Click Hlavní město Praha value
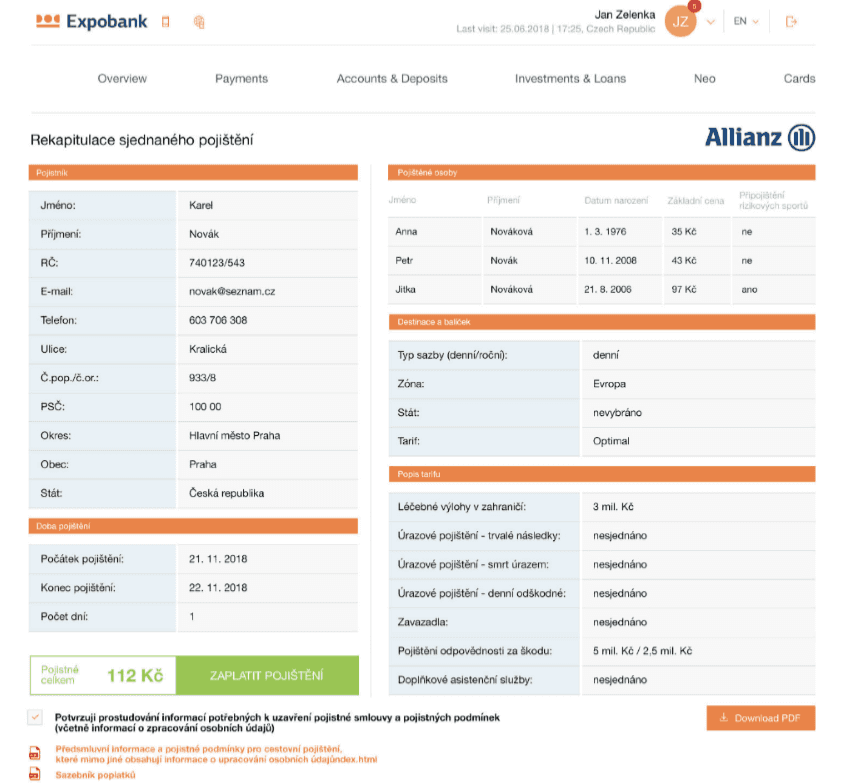The width and height of the screenshot is (842, 783). click(x=235, y=436)
